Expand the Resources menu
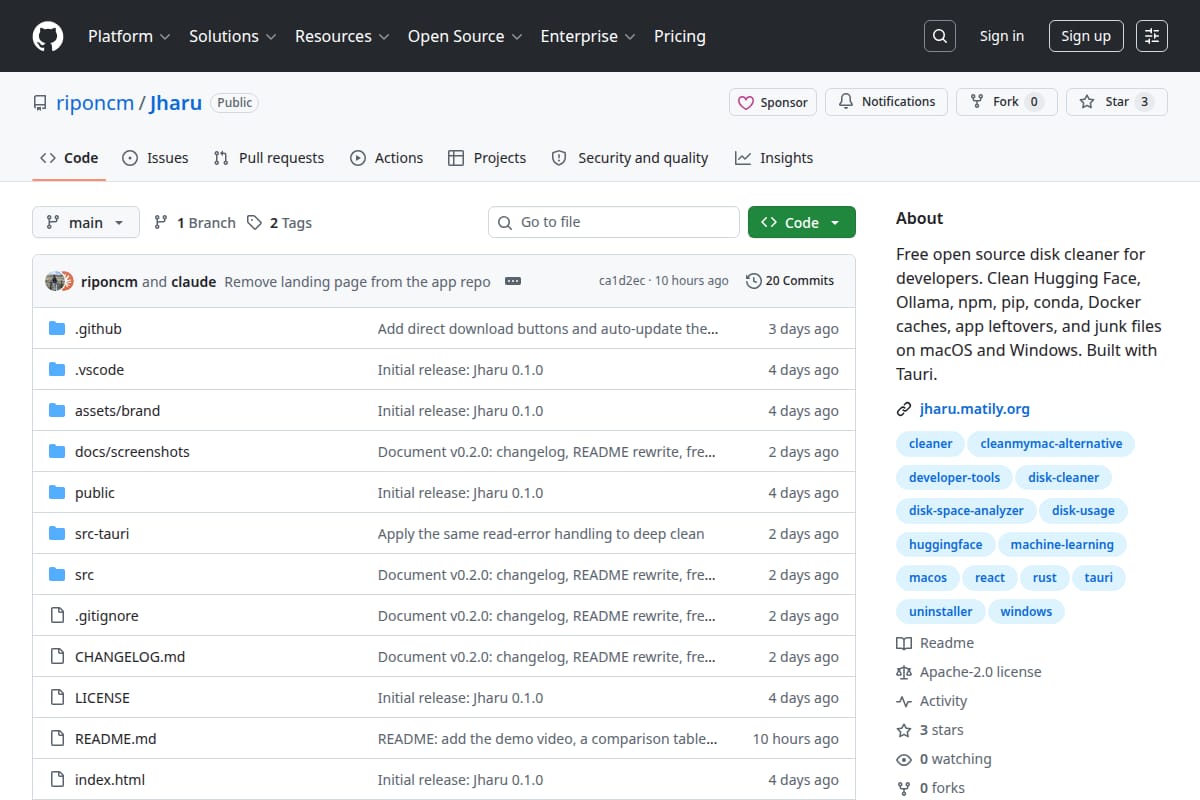Image resolution: width=1200 pixels, height=800 pixels. click(341, 36)
